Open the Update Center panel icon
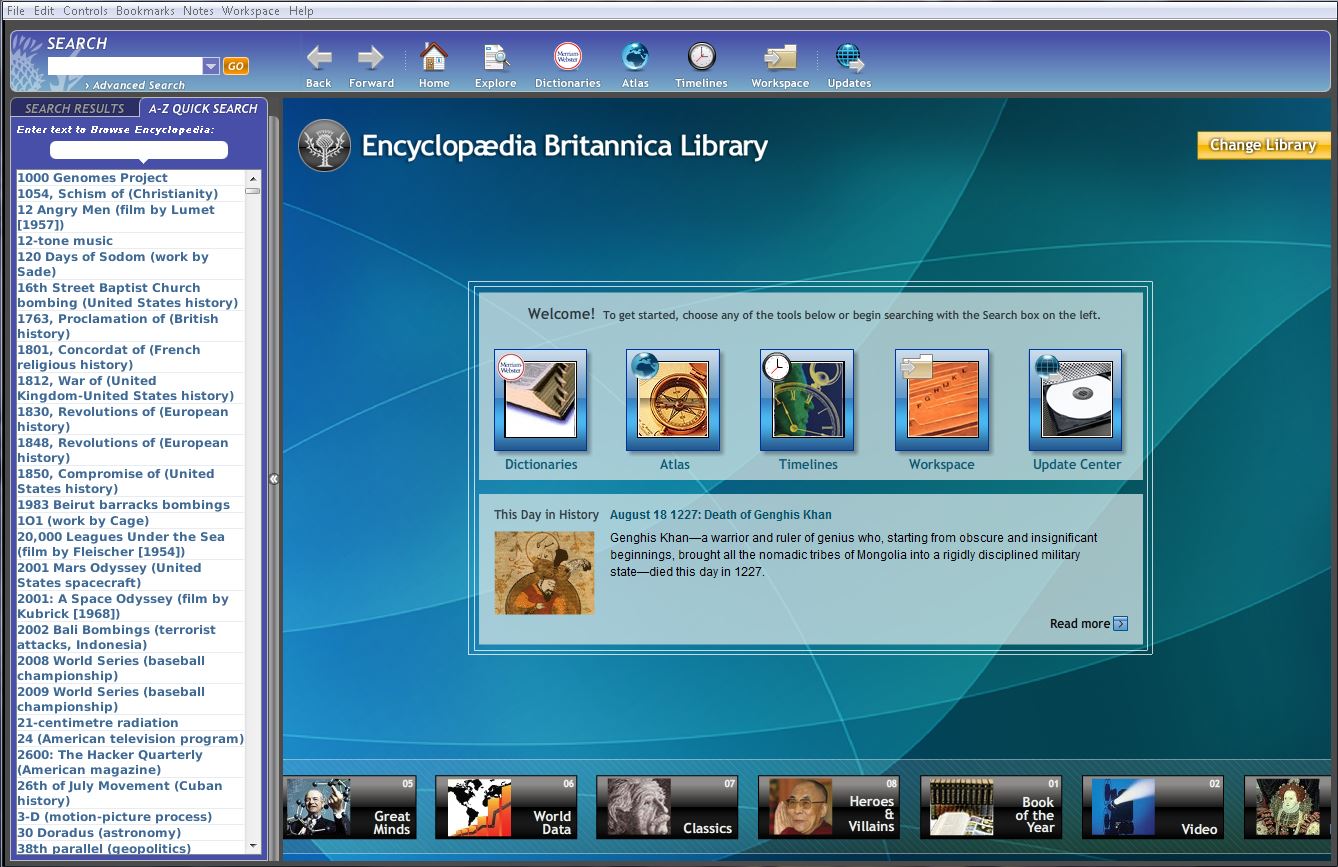 (x=1075, y=400)
